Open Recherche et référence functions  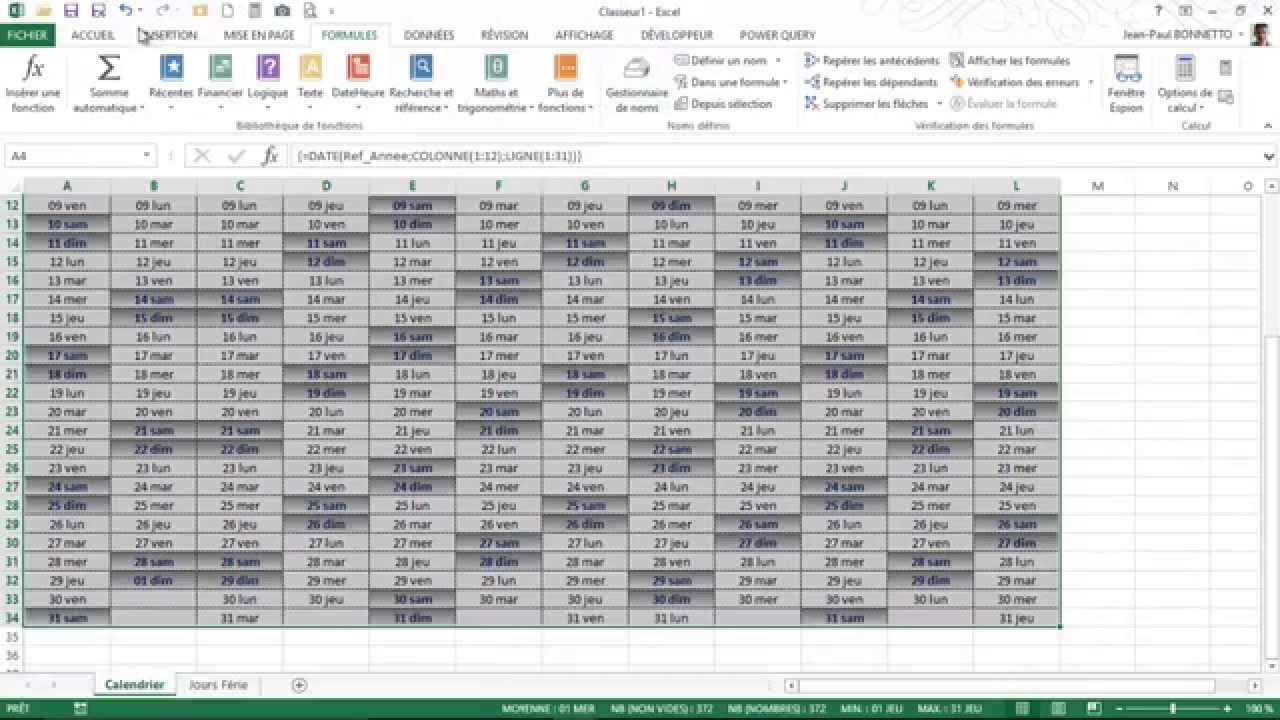click(421, 83)
